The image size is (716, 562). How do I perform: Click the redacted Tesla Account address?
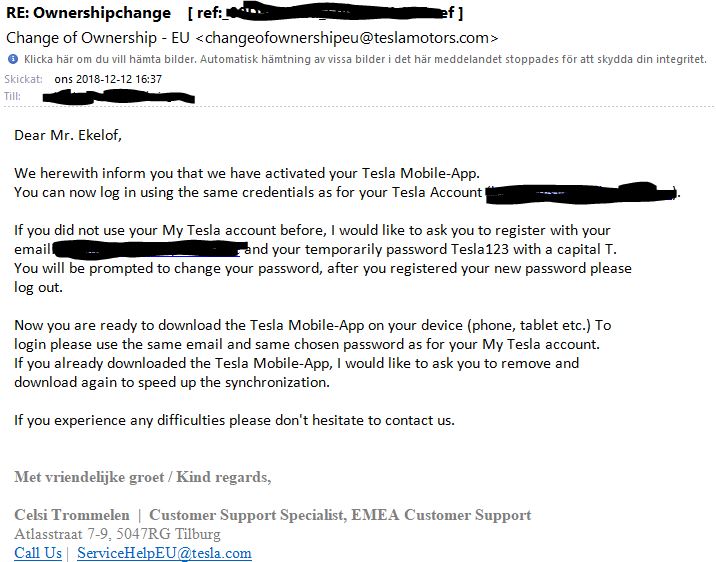pos(580,192)
